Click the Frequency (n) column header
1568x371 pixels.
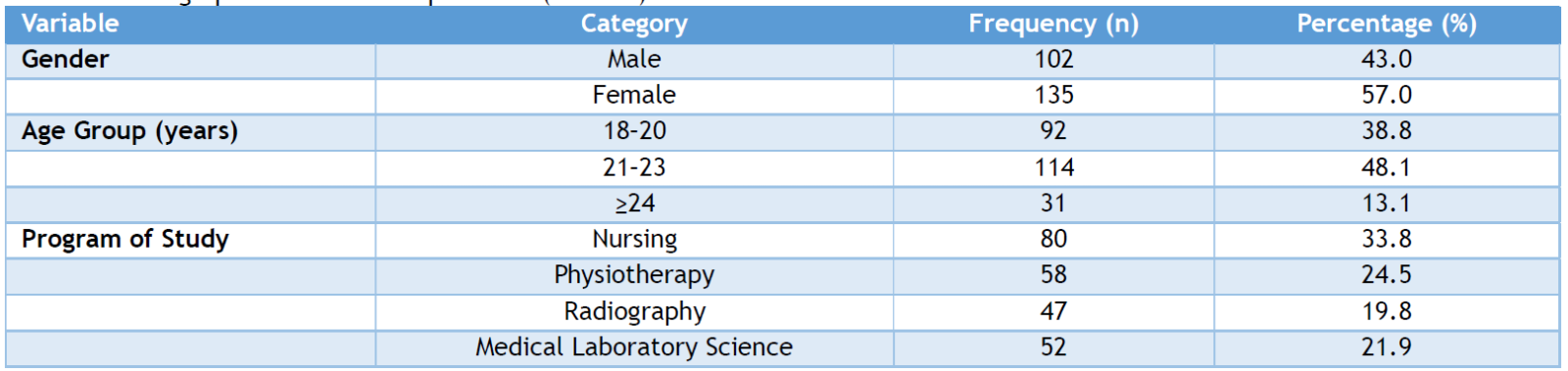[x=1053, y=23]
